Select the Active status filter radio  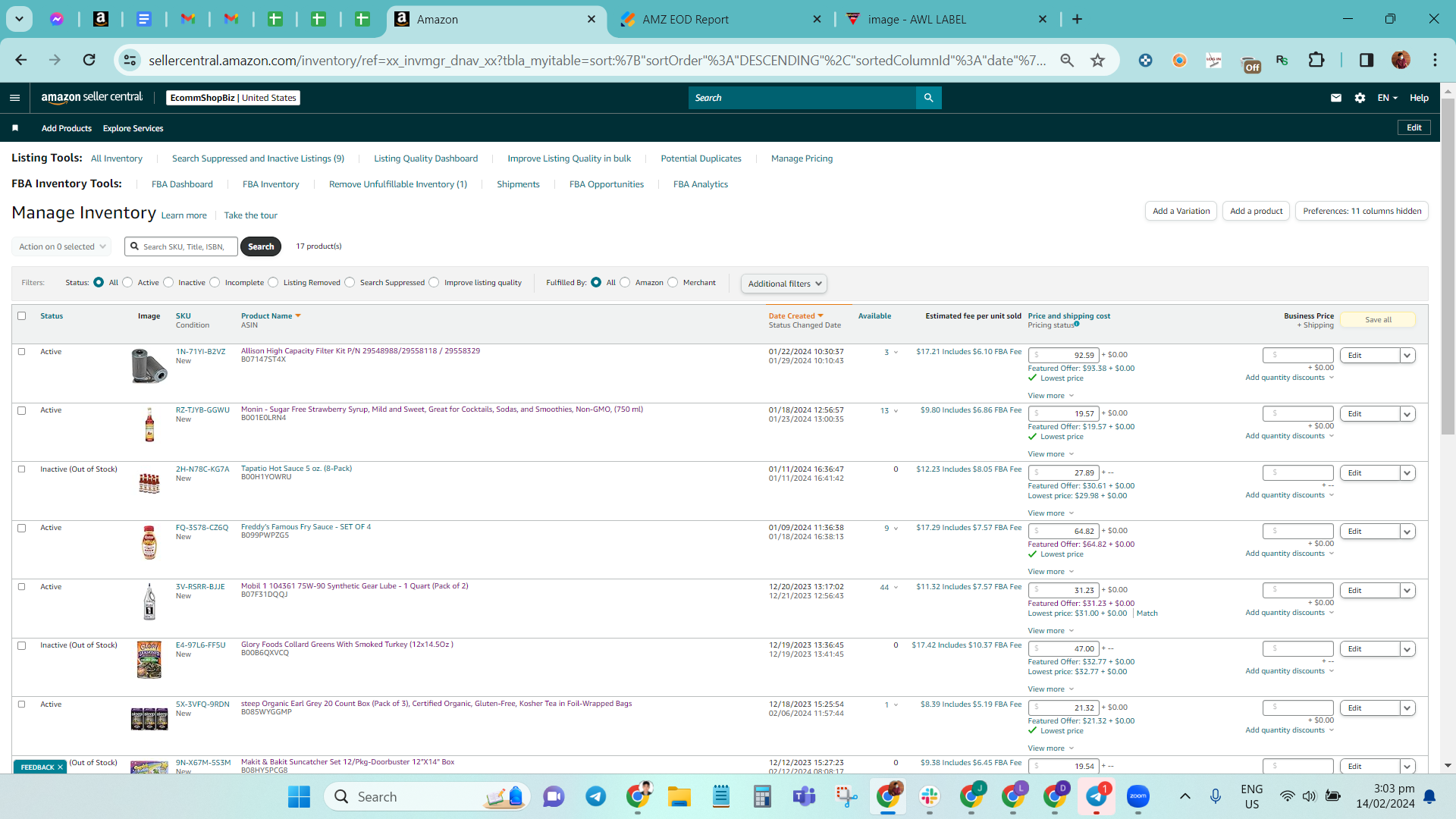click(128, 283)
